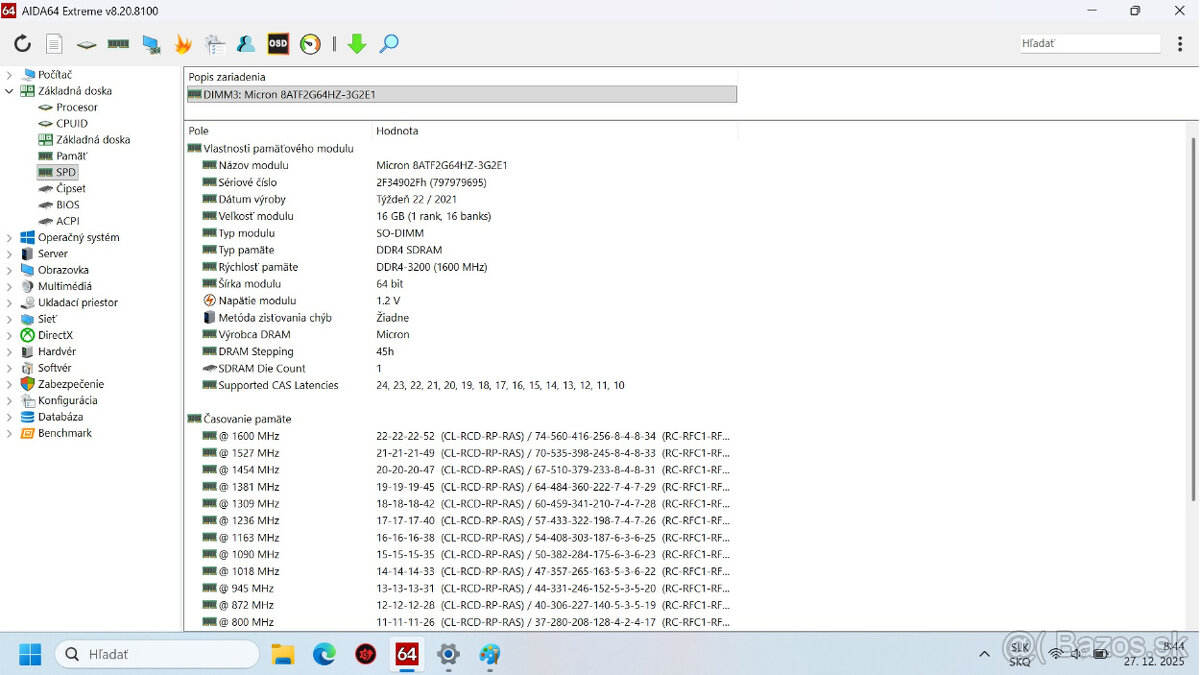Screen dimensions: 1200x675
Task: Expand the Operačný systém tree node
Action: (9, 238)
